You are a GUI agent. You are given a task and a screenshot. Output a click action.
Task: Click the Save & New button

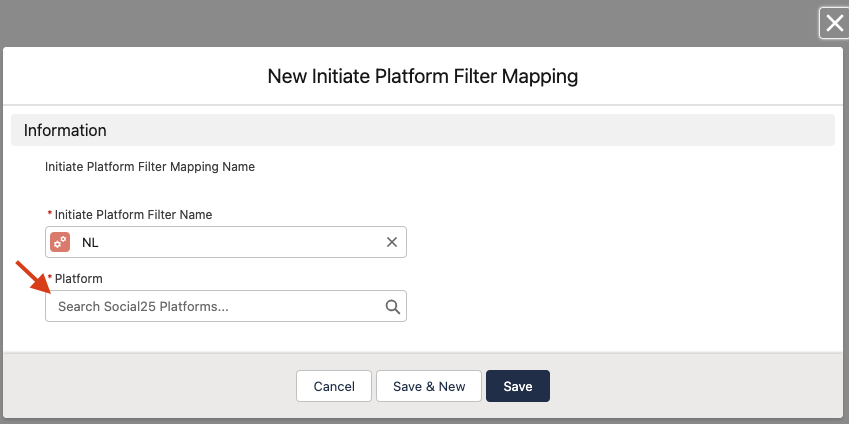coord(429,386)
